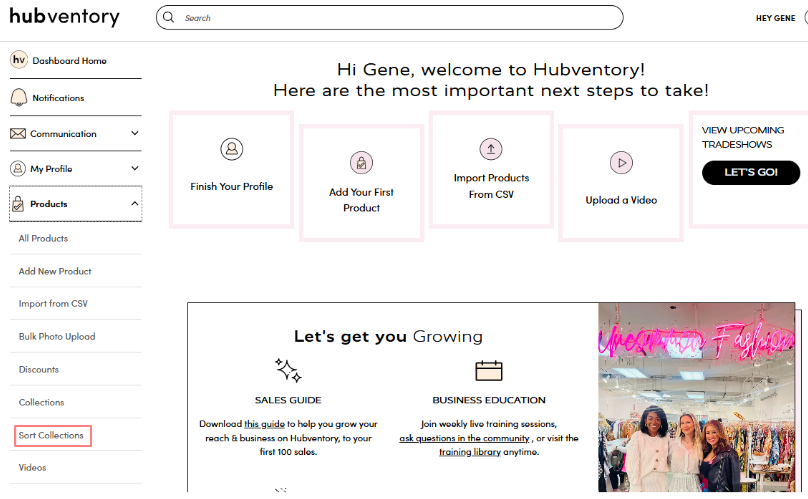Click VIEW UPCOMING TRADESHOWS text
The width and height of the screenshot is (808, 499).
tap(743, 137)
